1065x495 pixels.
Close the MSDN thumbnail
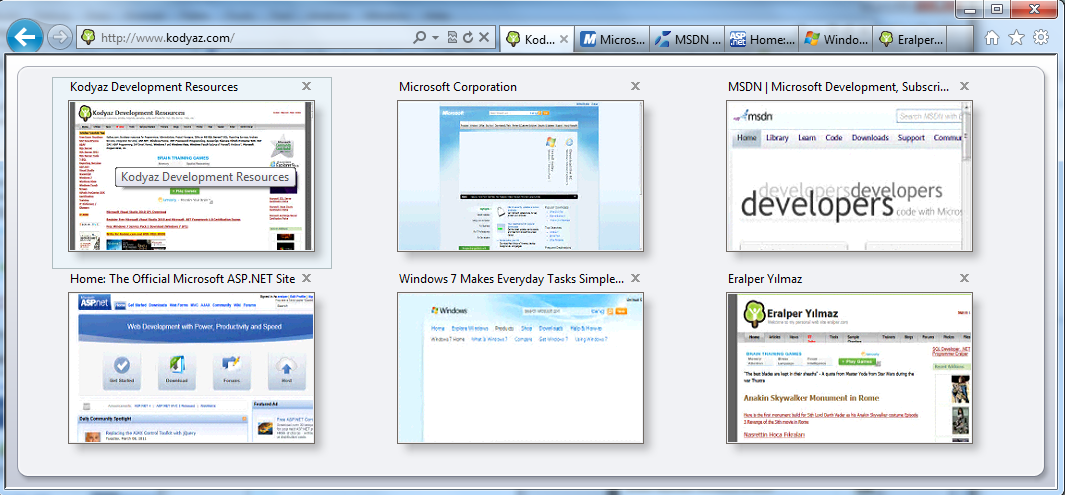click(x=964, y=86)
